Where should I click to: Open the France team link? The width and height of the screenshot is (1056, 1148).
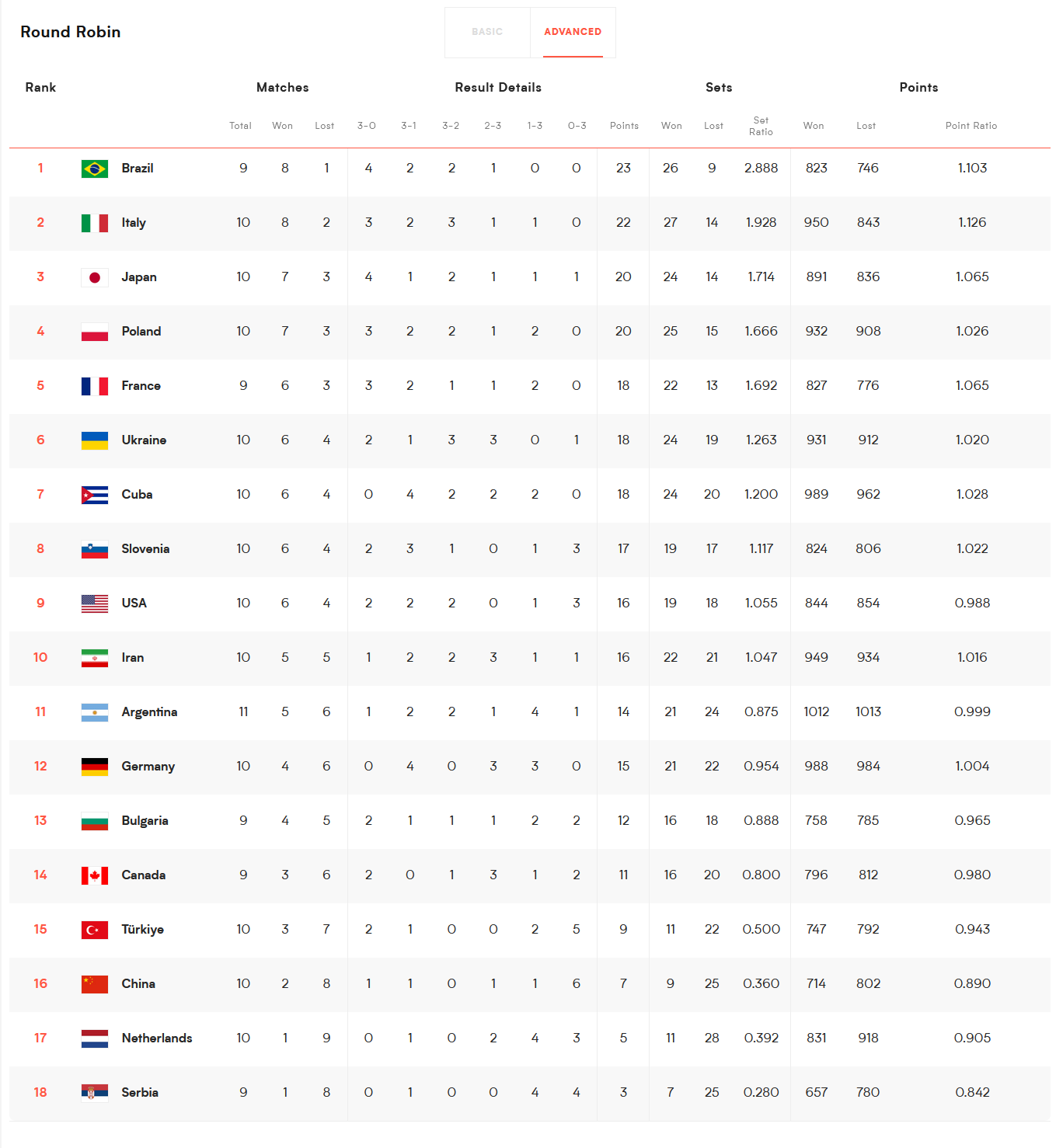141,386
